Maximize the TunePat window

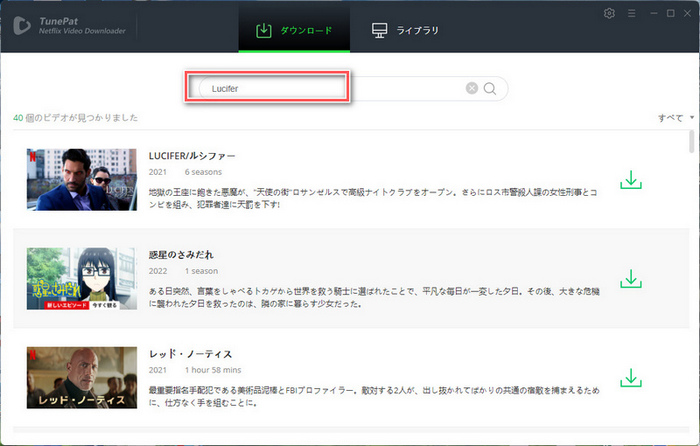tap(671, 13)
